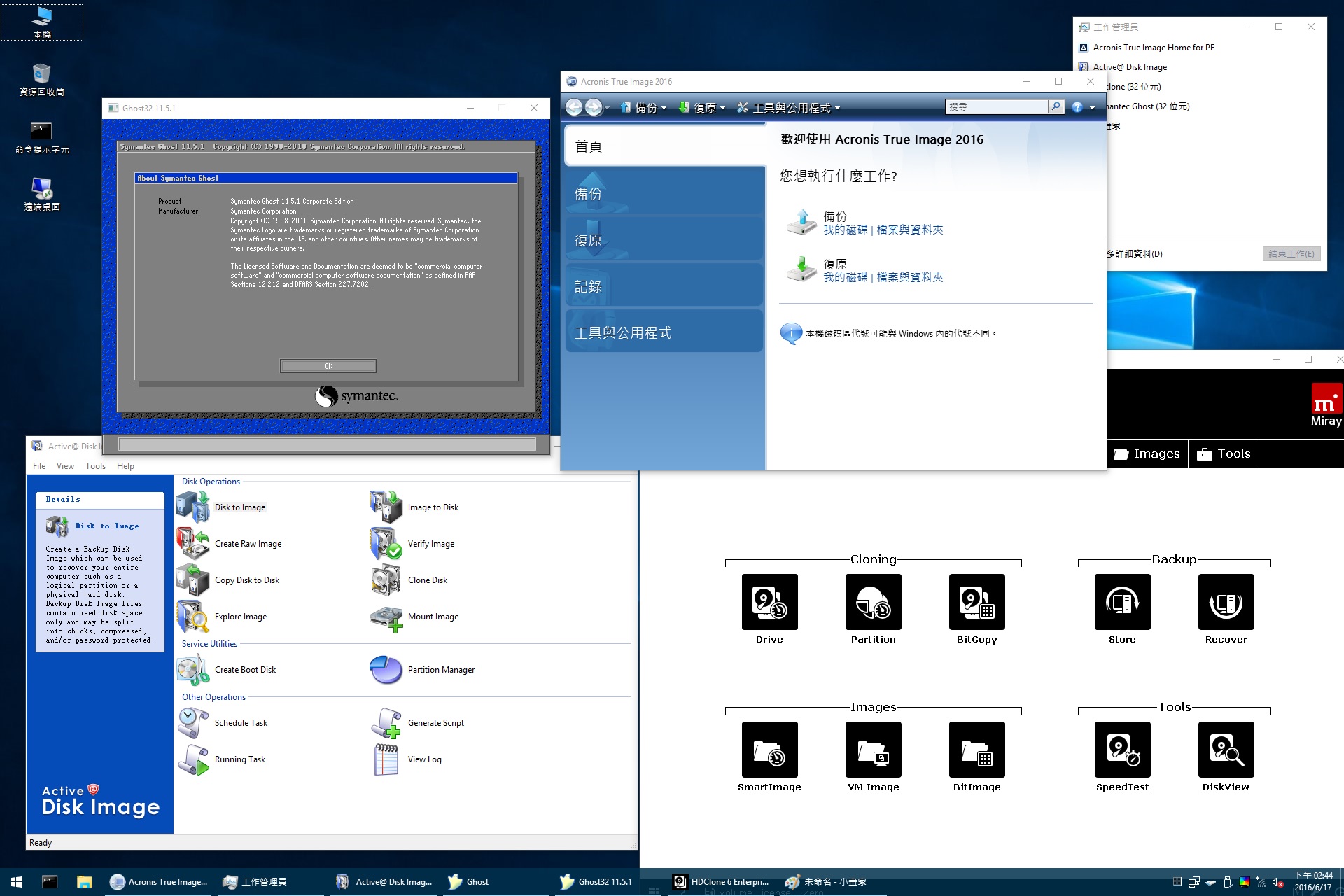Screen dimensions: 1344x896
Task: Open 命令提示字元 desktop icon
Action: pos(42,137)
